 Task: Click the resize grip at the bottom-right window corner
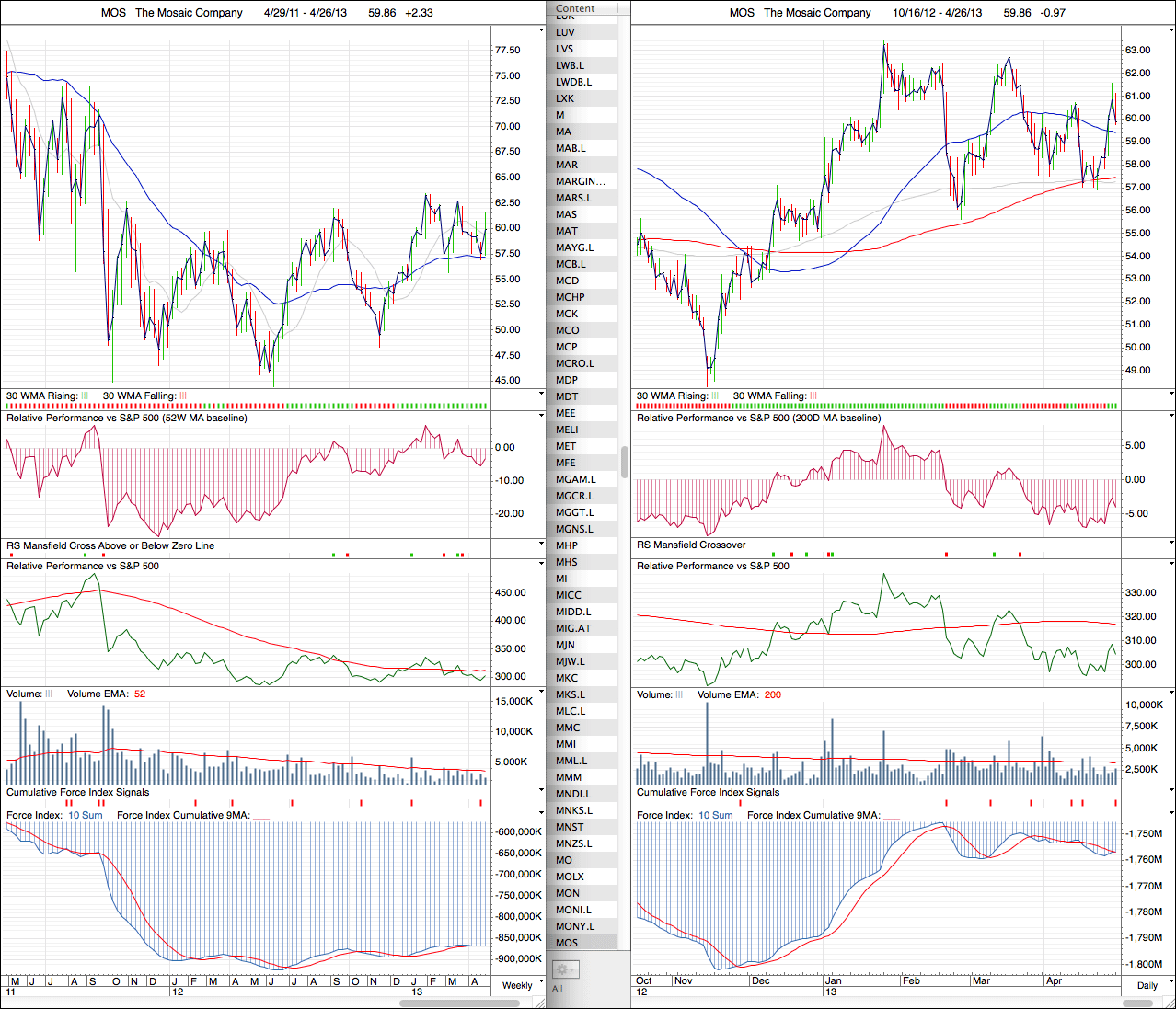[x=1168, y=1002]
